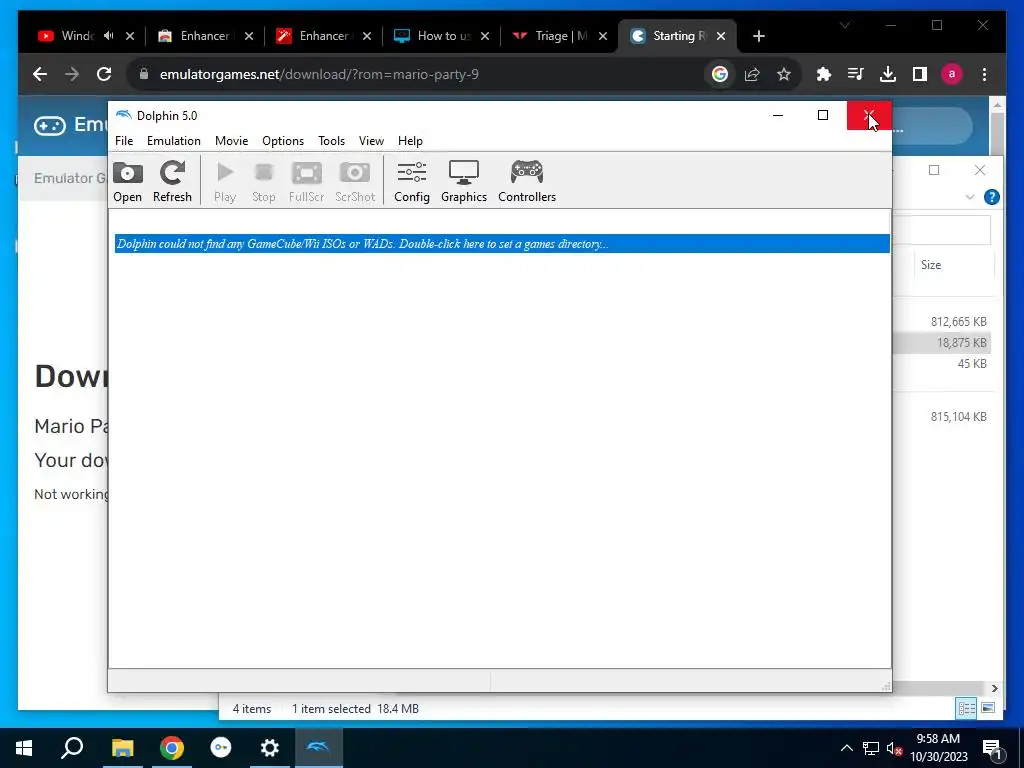Open the Movie menu
1024x768 pixels.
coord(231,141)
